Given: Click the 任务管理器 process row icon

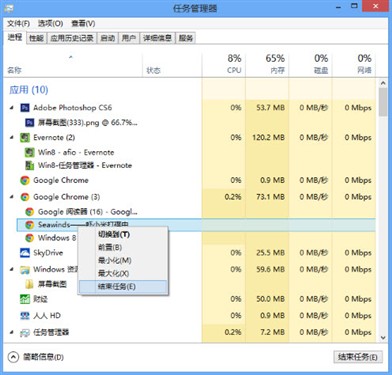Looking at the screenshot, I should pos(25,332).
